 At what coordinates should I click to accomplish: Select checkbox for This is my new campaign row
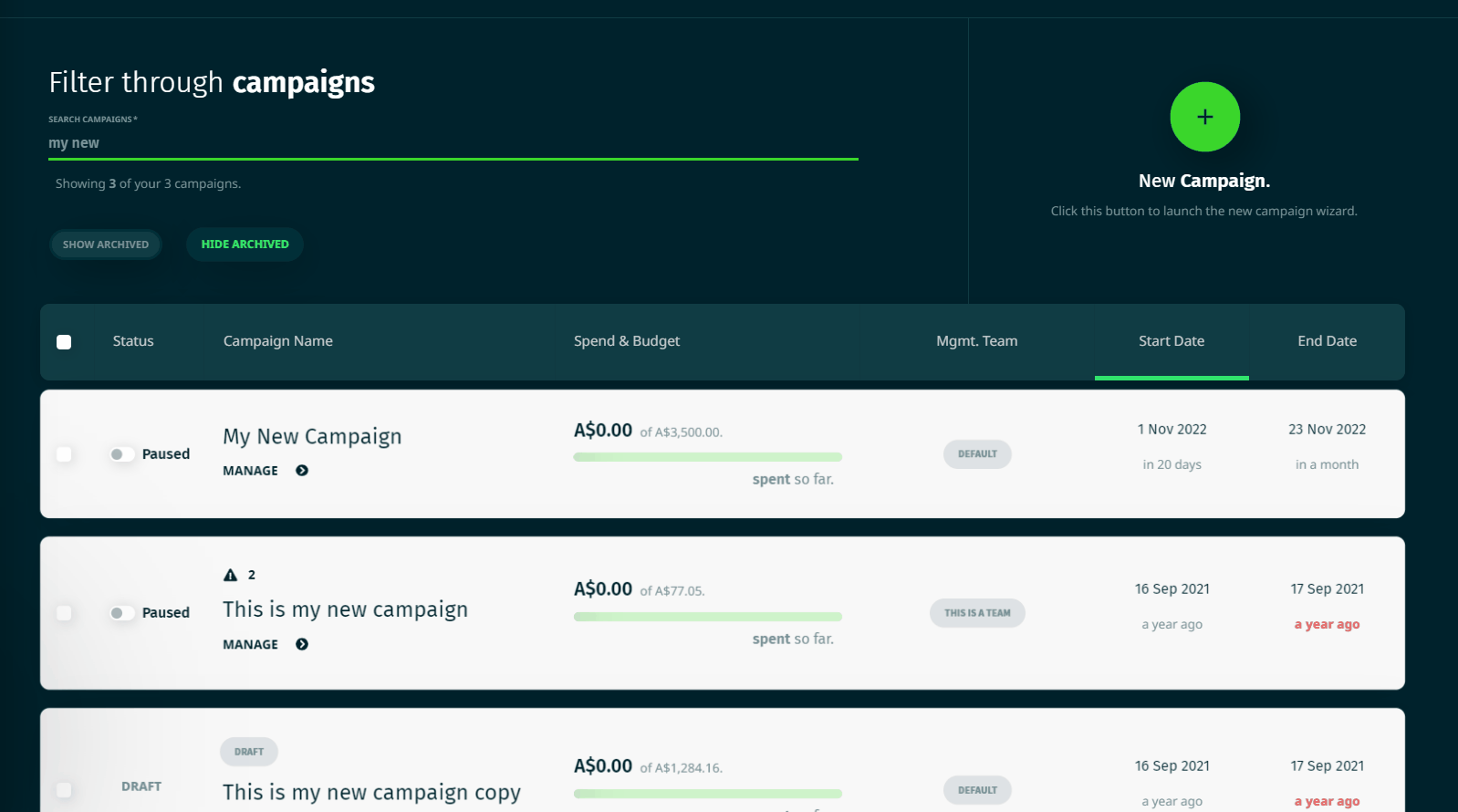[x=64, y=613]
